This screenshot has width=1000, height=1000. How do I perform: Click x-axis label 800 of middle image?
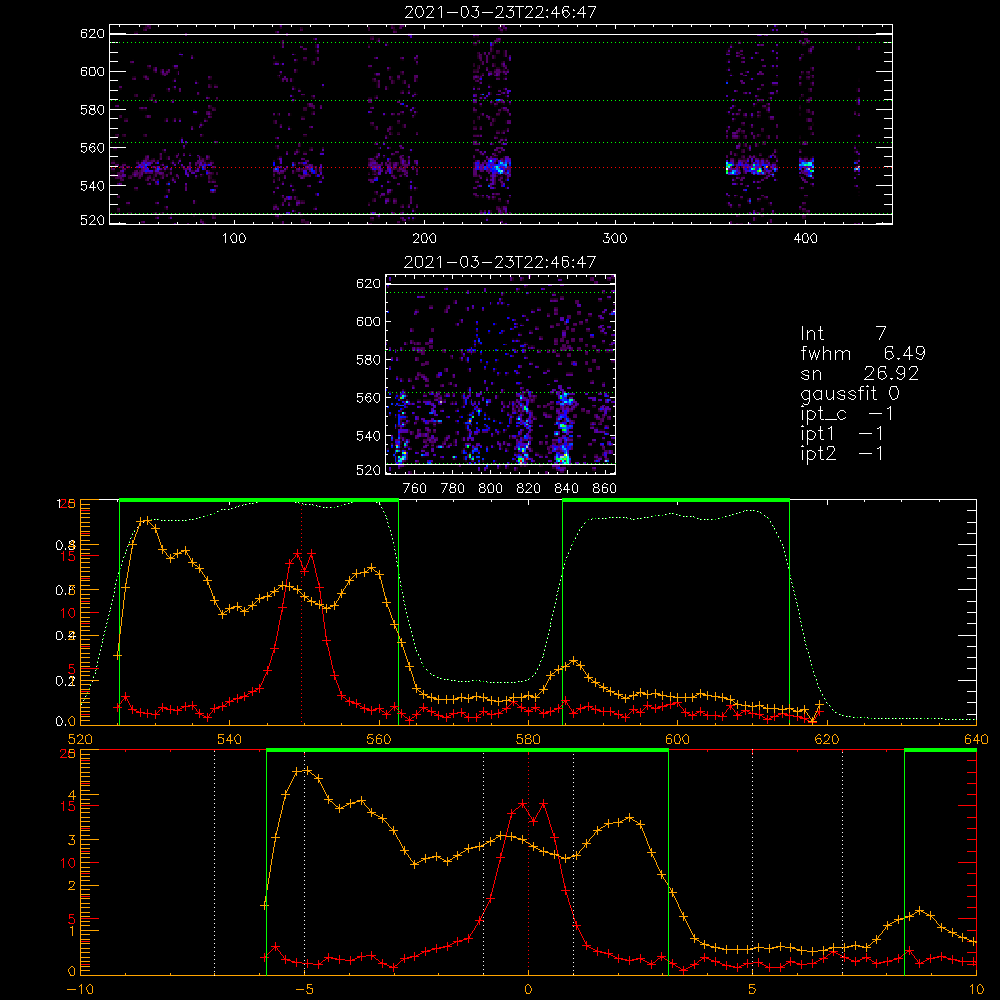(490, 489)
